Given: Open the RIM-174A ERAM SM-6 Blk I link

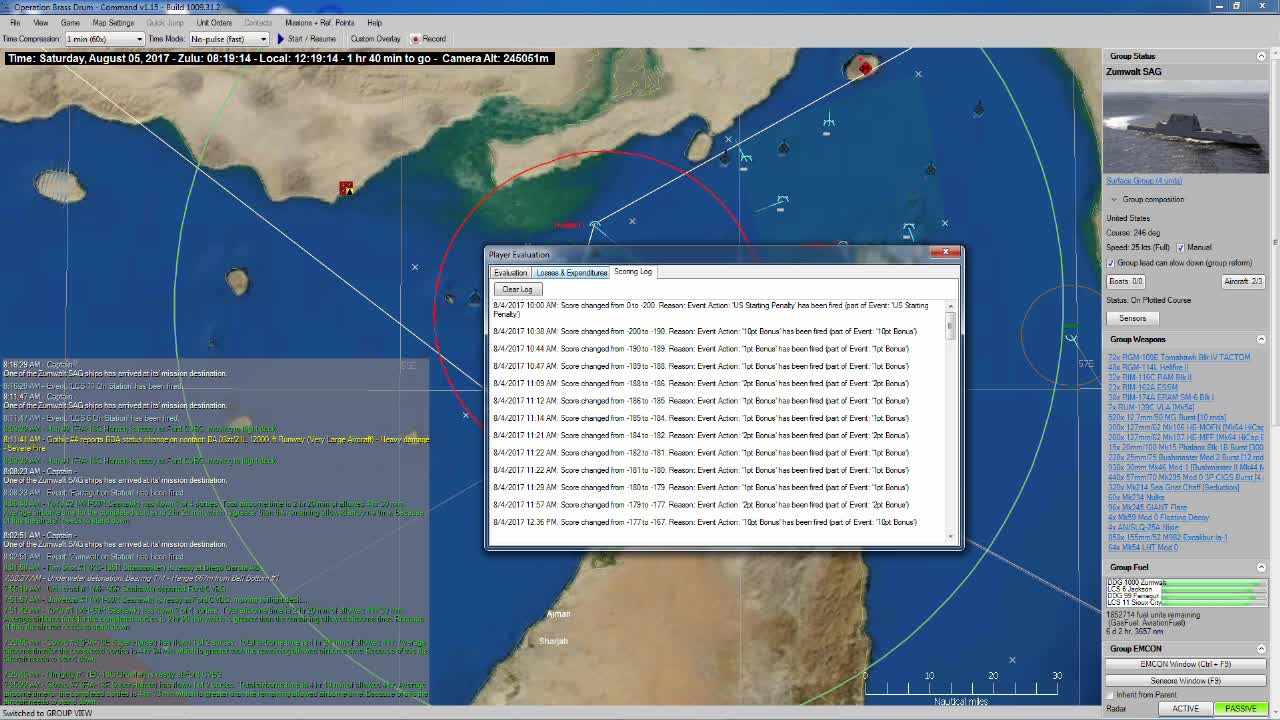Looking at the screenshot, I should (1160, 397).
